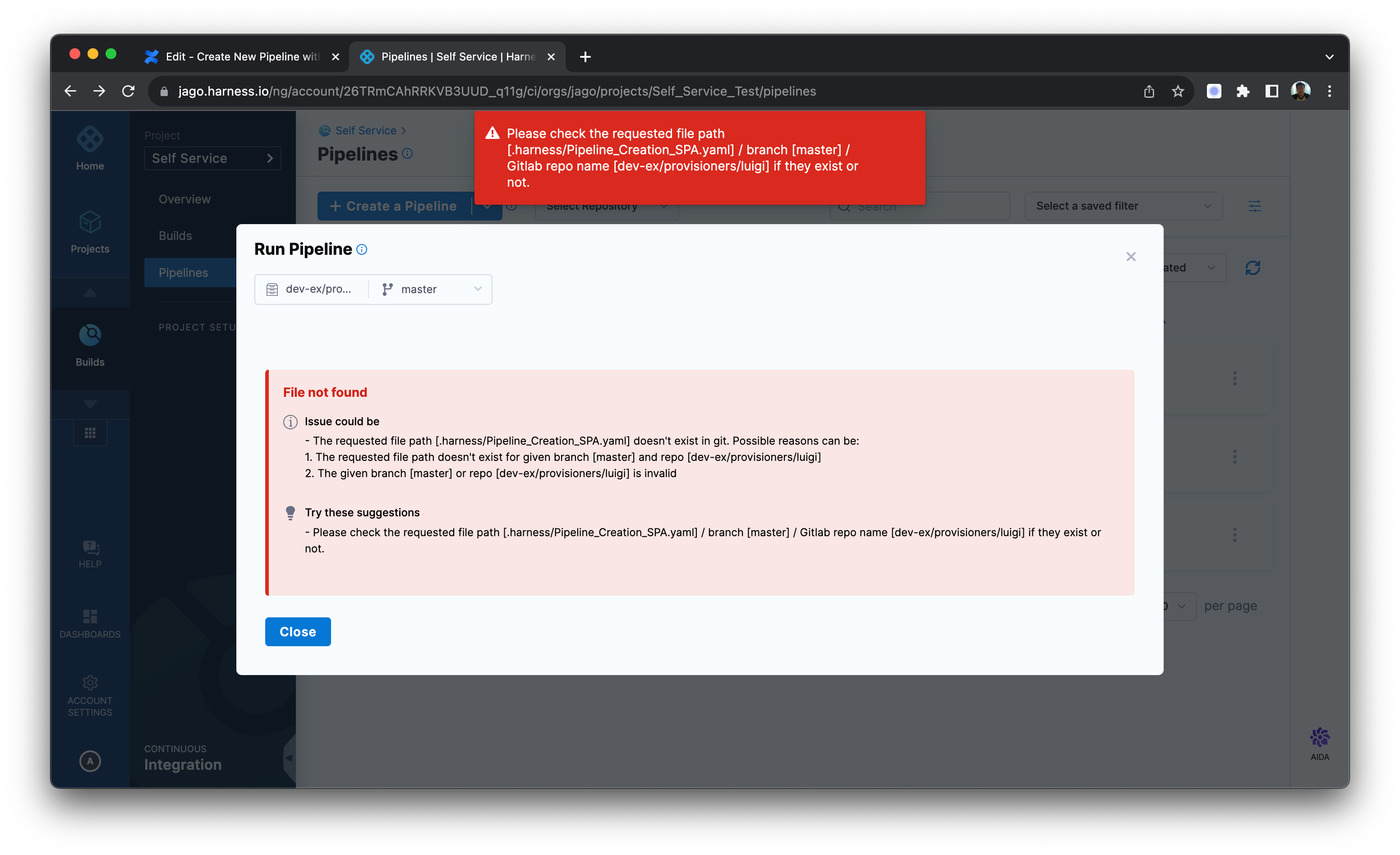Open the Self Service project selector
1400x855 pixels.
click(x=212, y=158)
